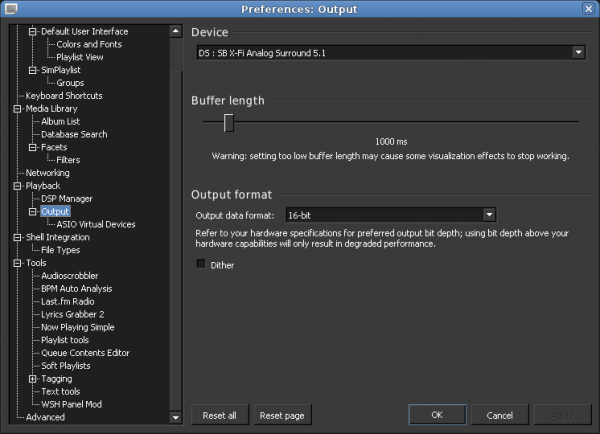Expand the Tagging tree node
Image resolution: width=600 pixels, height=434 pixels.
pyautogui.click(x=33, y=379)
